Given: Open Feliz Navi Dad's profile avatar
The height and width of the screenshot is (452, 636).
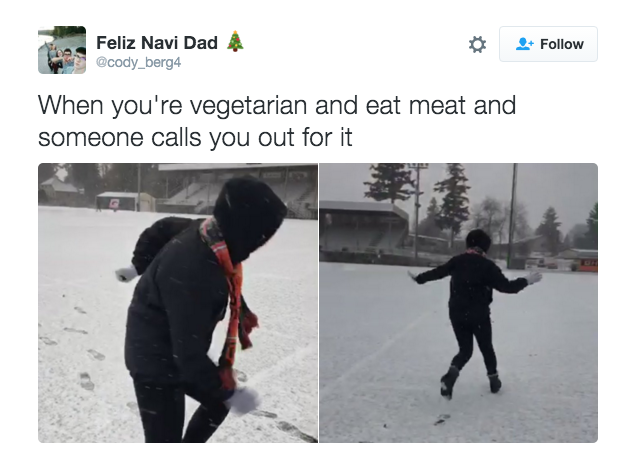Looking at the screenshot, I should click(62, 50).
